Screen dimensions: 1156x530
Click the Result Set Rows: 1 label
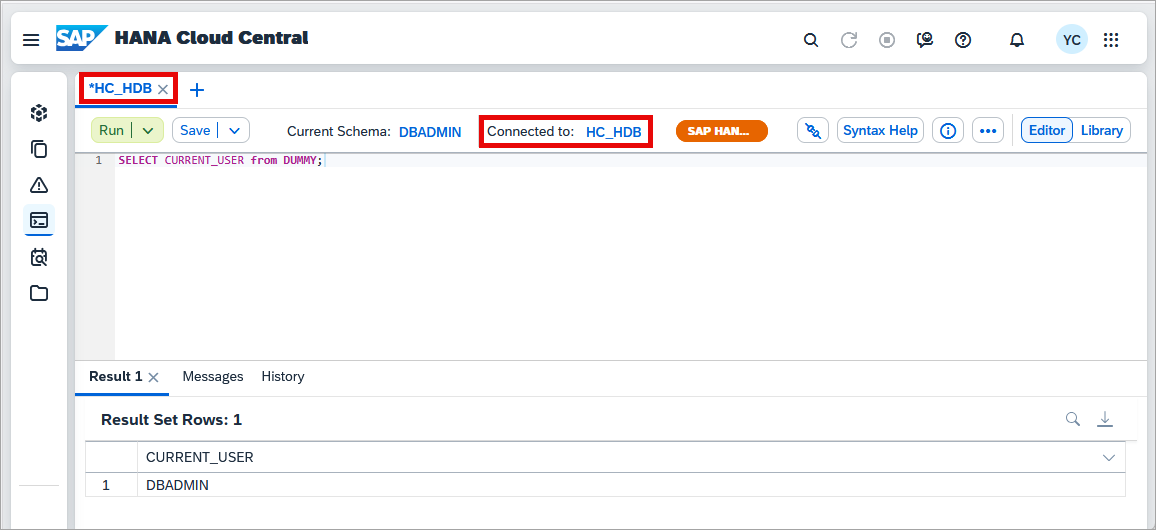(172, 420)
